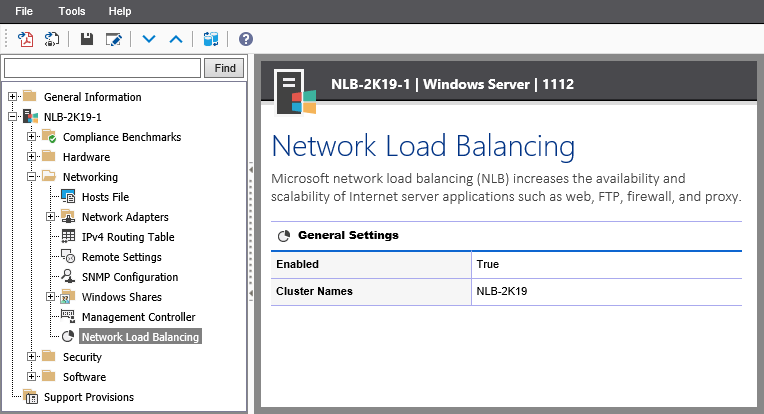Select the Networking tree item
764x414 pixels.
90,177
